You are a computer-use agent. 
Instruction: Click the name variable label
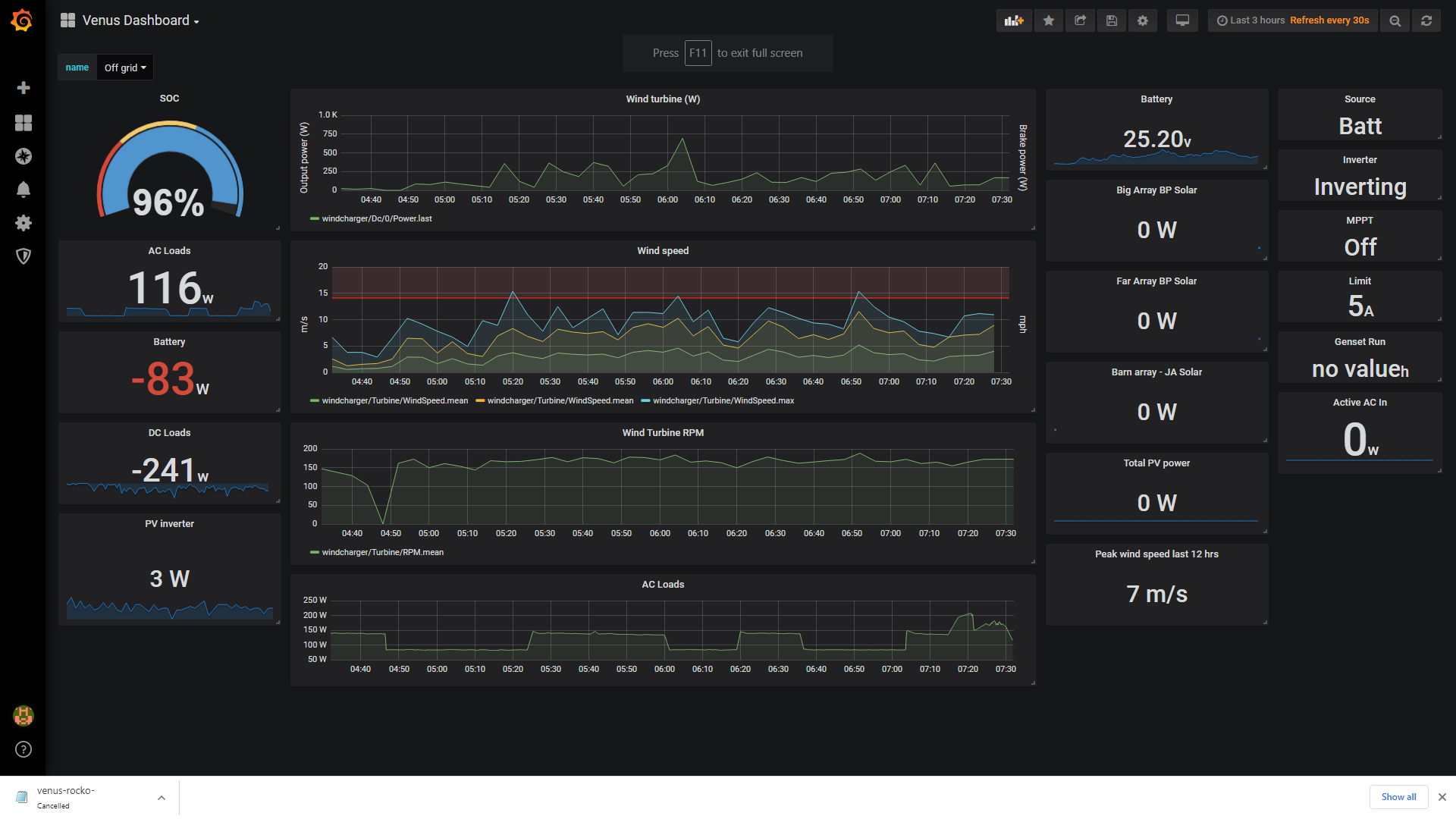(x=77, y=67)
